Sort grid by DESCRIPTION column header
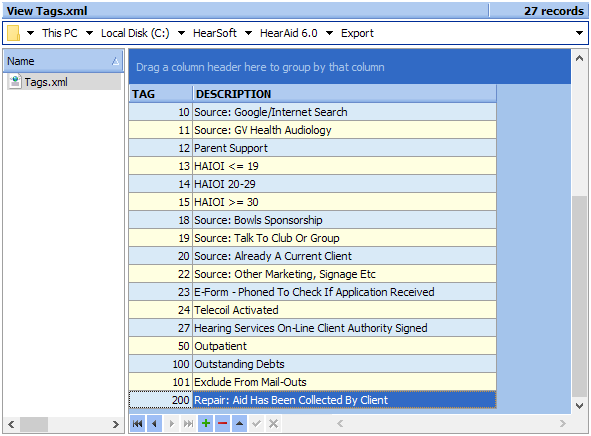This screenshot has height=436, width=591. coord(344,94)
